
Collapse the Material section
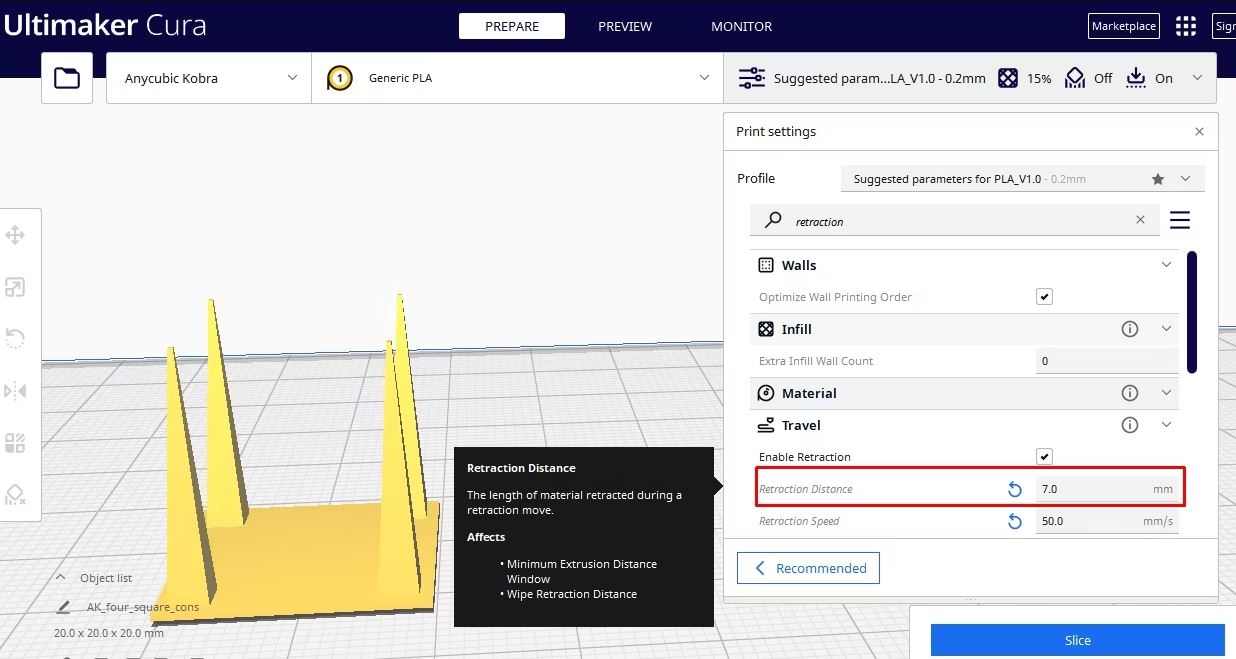[1166, 393]
